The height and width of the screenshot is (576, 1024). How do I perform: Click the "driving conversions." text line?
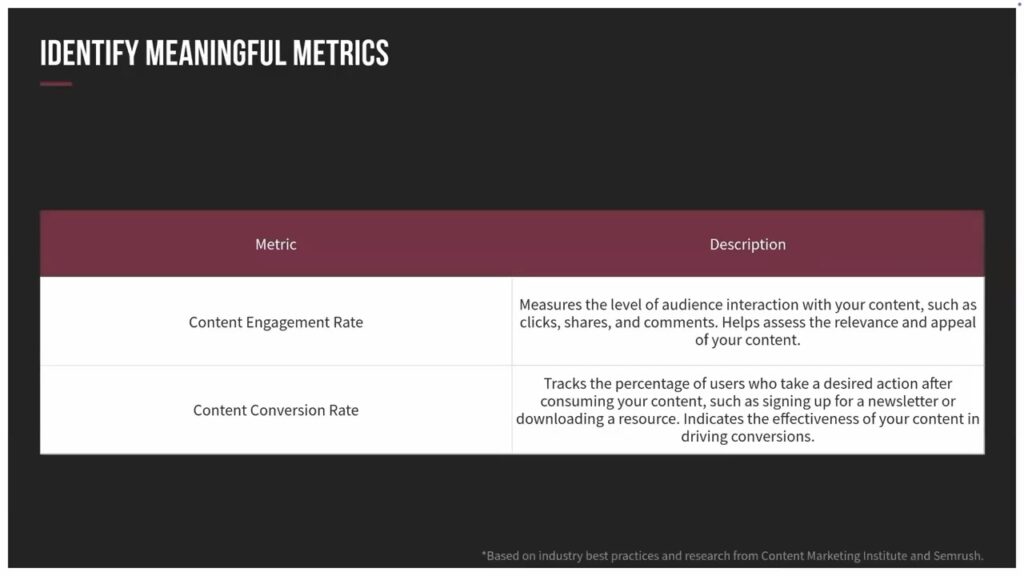[x=747, y=437]
